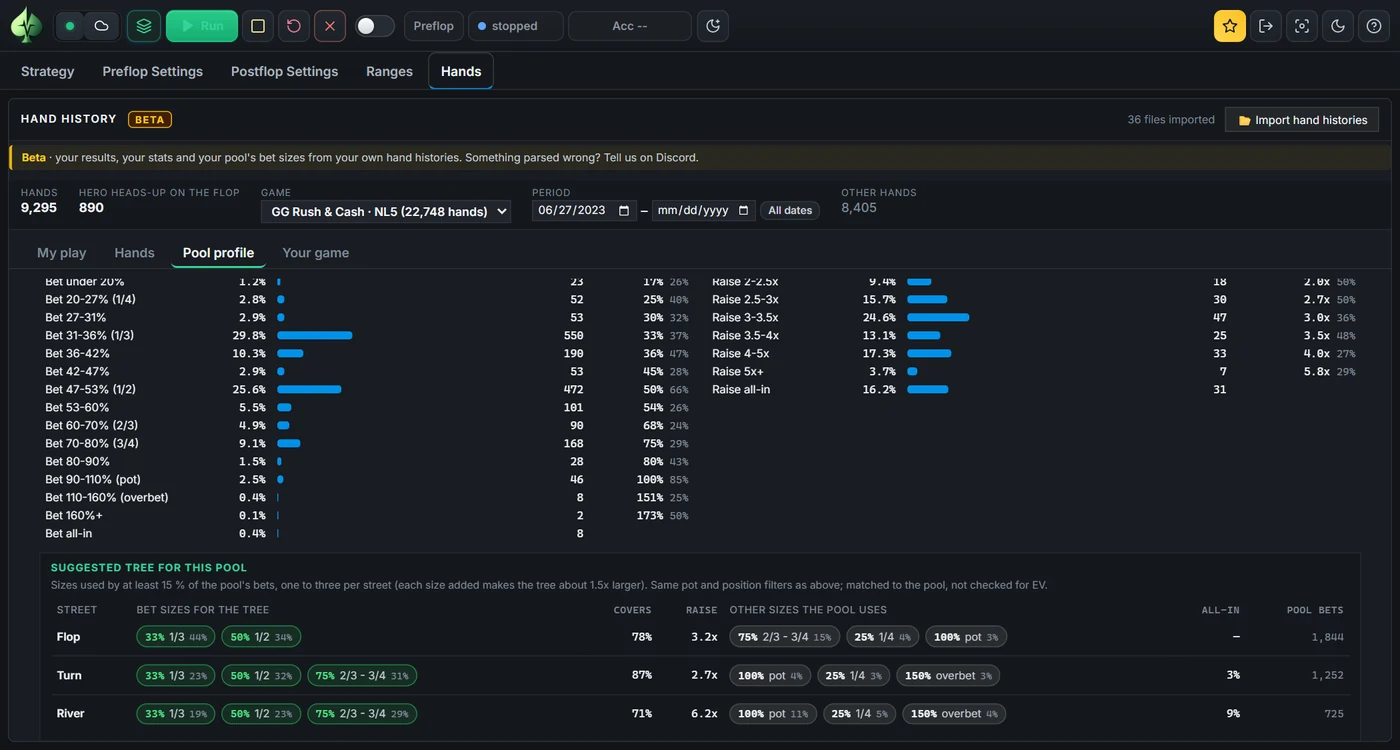Click the circular reset arrow icon

294,26
